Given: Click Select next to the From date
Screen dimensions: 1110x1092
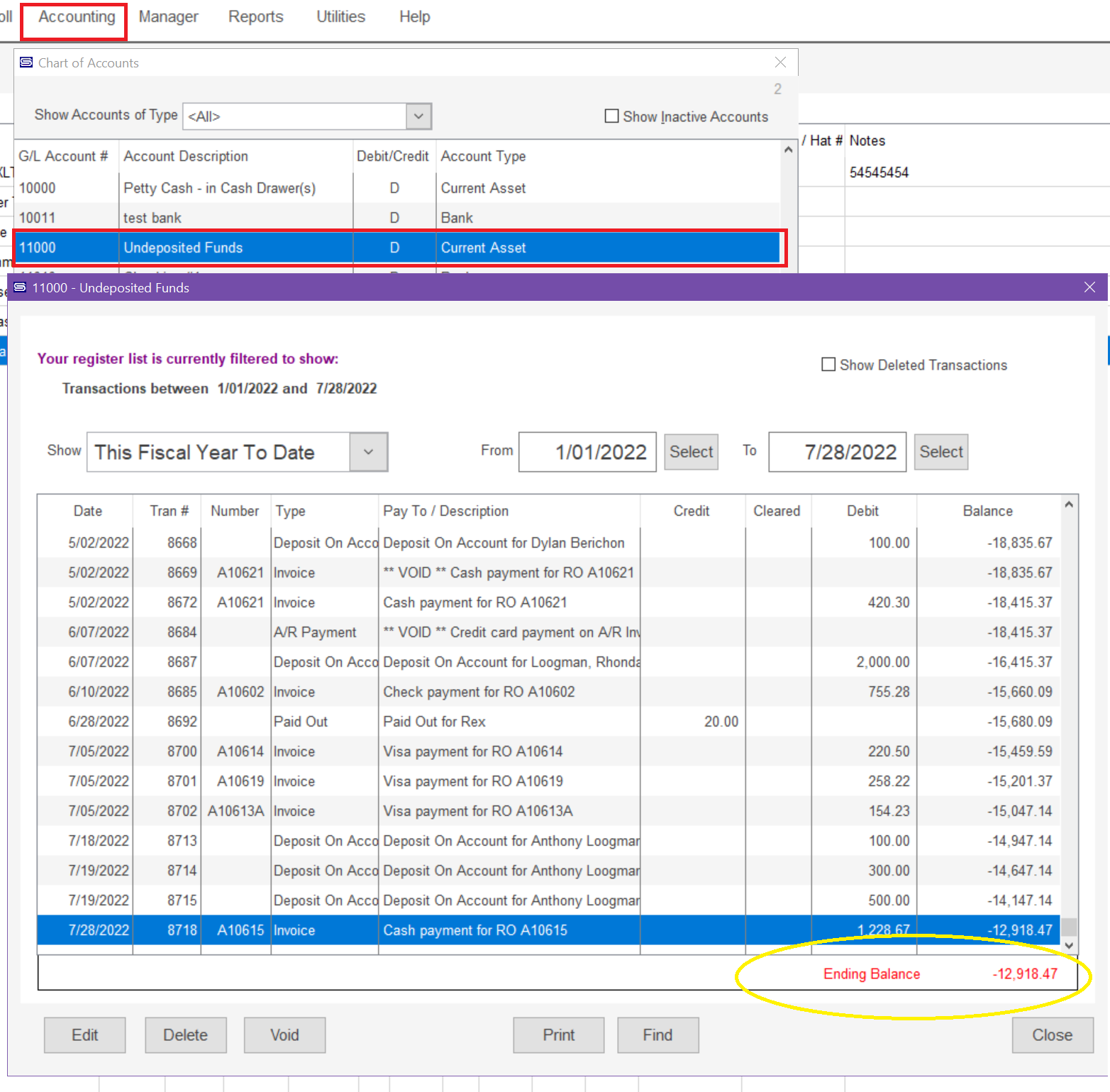Looking at the screenshot, I should (x=691, y=452).
